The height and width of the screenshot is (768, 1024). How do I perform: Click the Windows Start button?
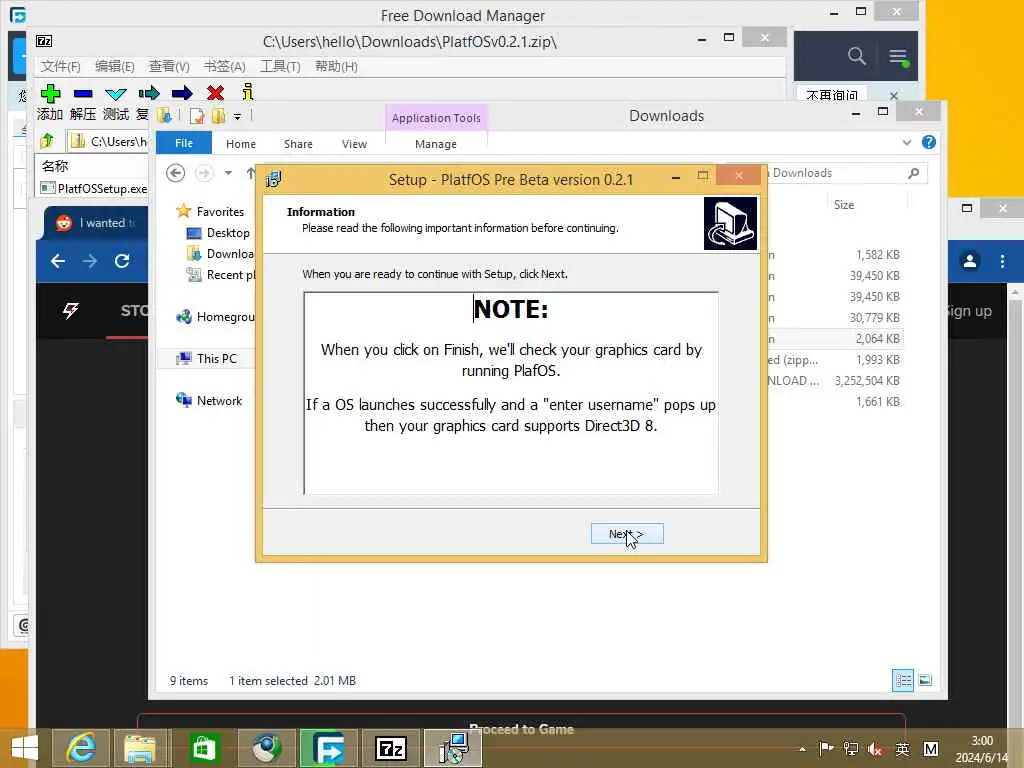point(25,748)
